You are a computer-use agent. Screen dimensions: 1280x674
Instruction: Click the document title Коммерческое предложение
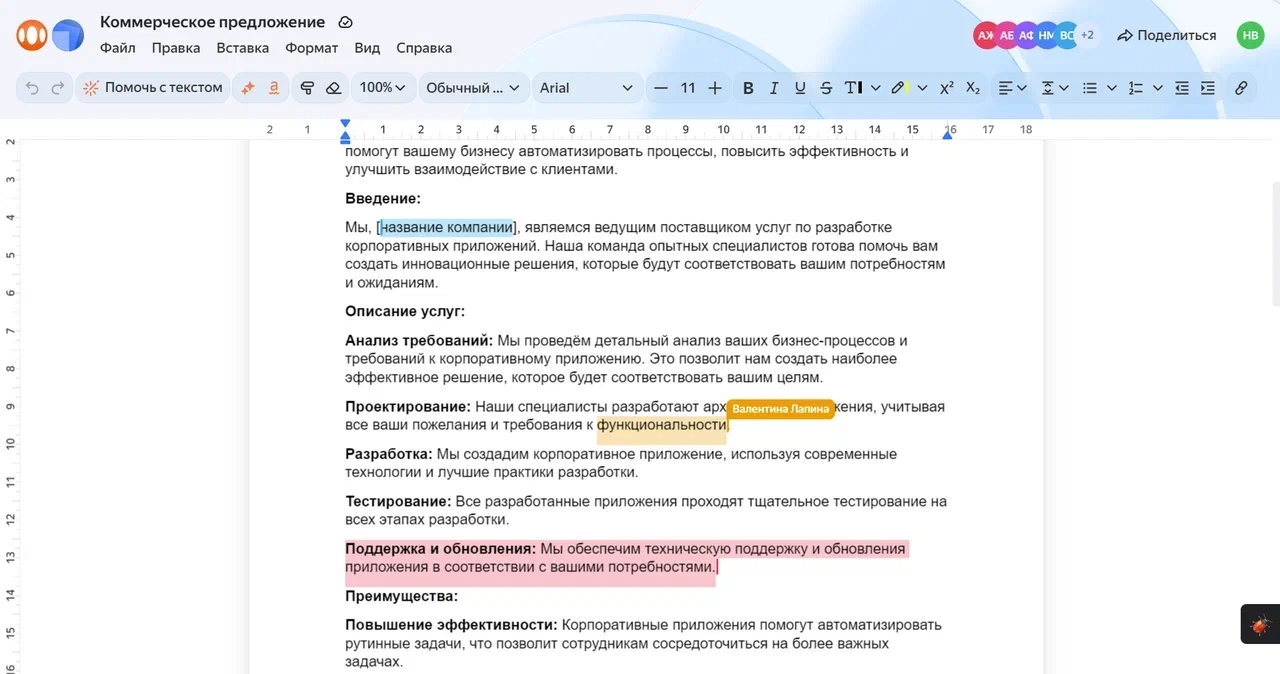click(x=213, y=22)
